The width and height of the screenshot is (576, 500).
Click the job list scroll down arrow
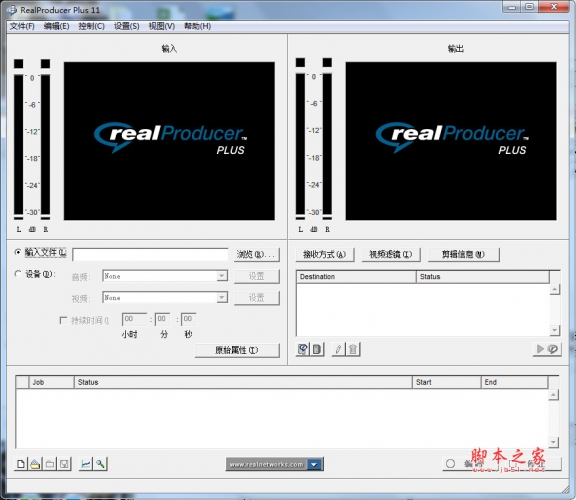tap(553, 442)
